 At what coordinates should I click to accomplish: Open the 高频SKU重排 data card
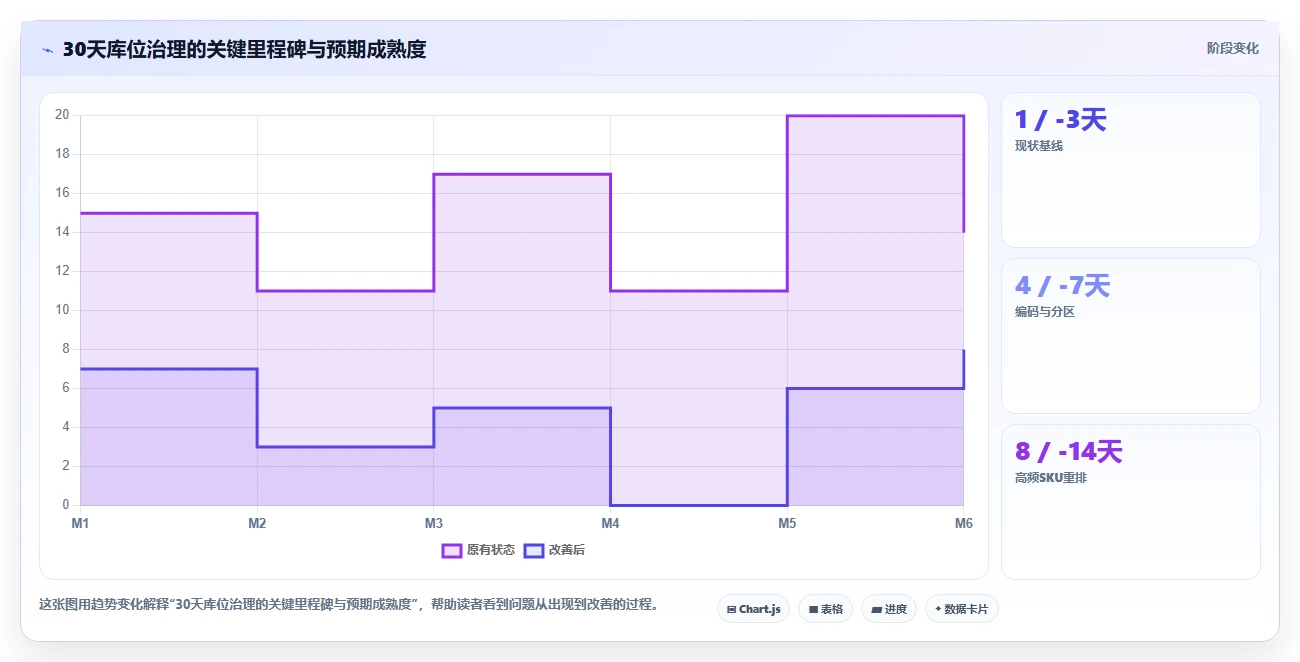1130,502
